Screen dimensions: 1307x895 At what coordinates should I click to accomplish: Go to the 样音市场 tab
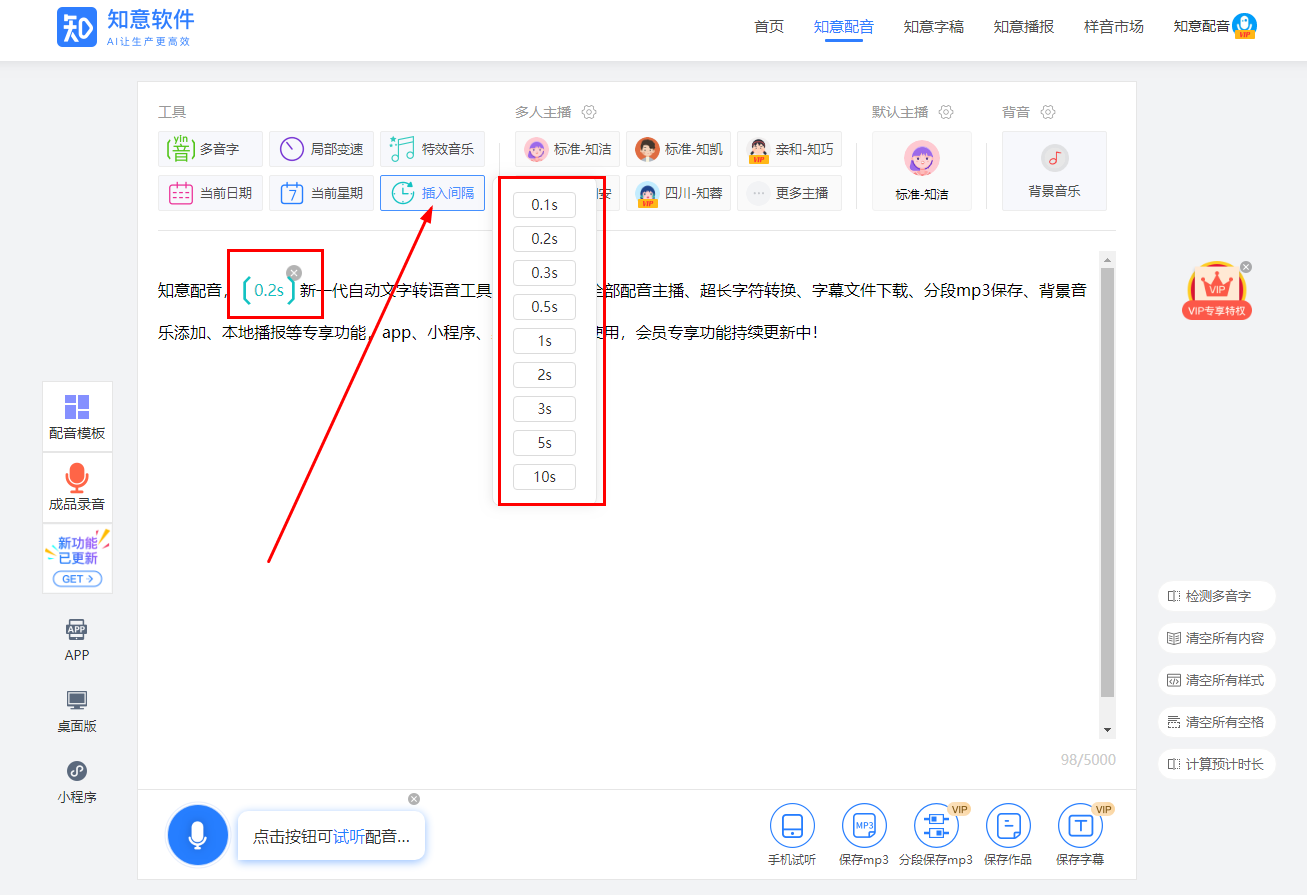coord(1113,27)
